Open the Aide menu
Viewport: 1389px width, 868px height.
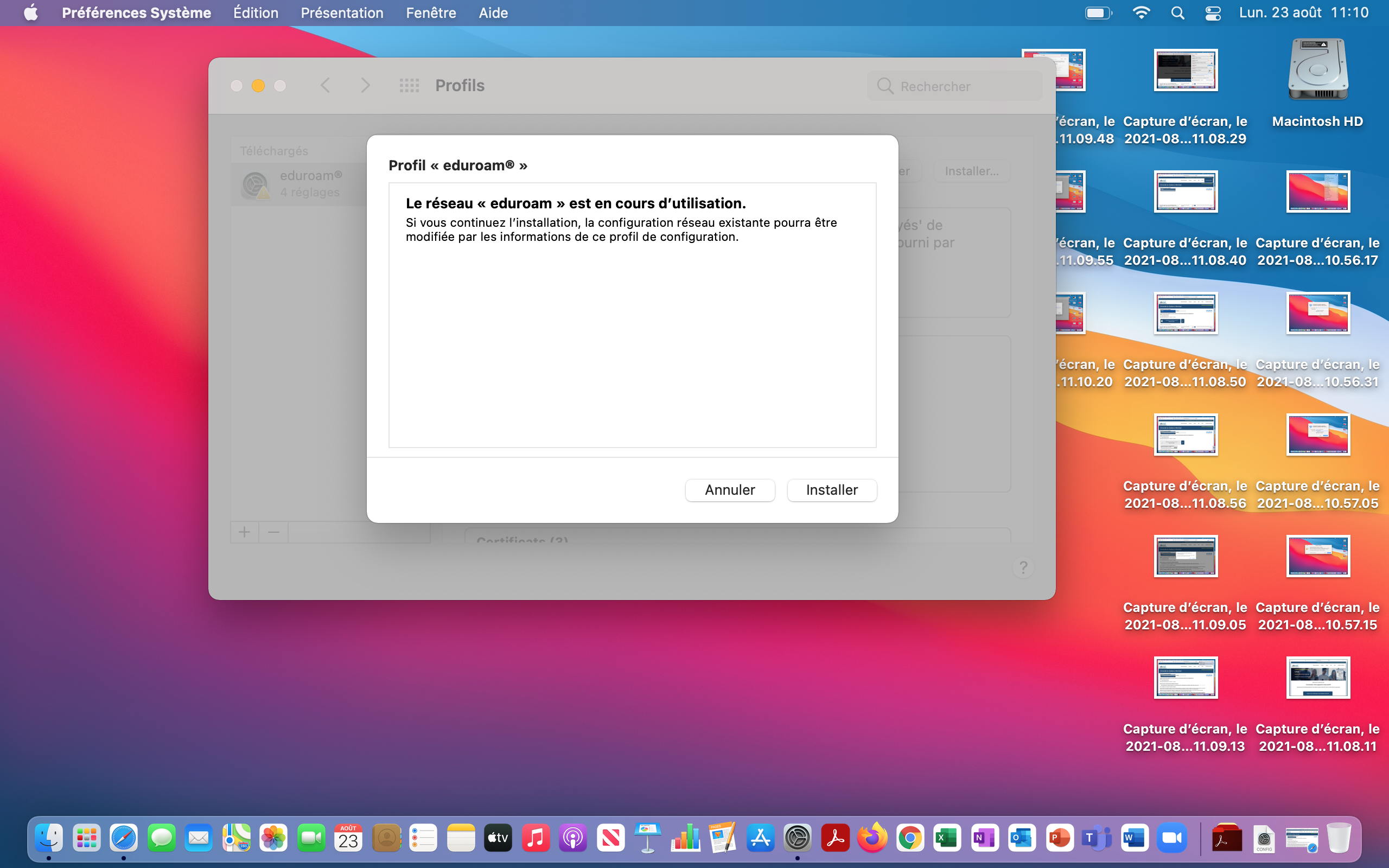point(493,12)
